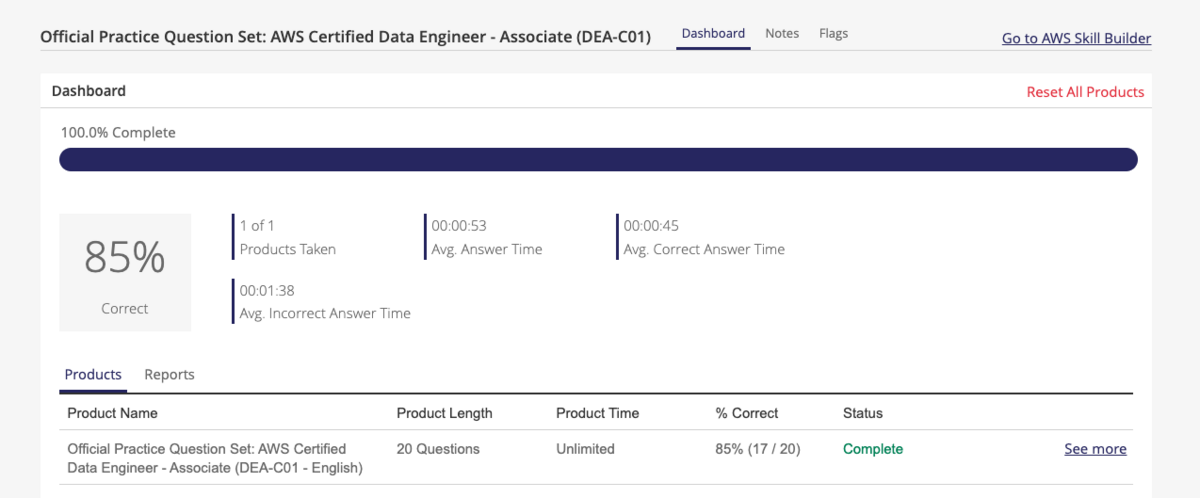Click the Avg. Incorrect Answer Time statistic
1200x498 pixels.
tap(324, 301)
